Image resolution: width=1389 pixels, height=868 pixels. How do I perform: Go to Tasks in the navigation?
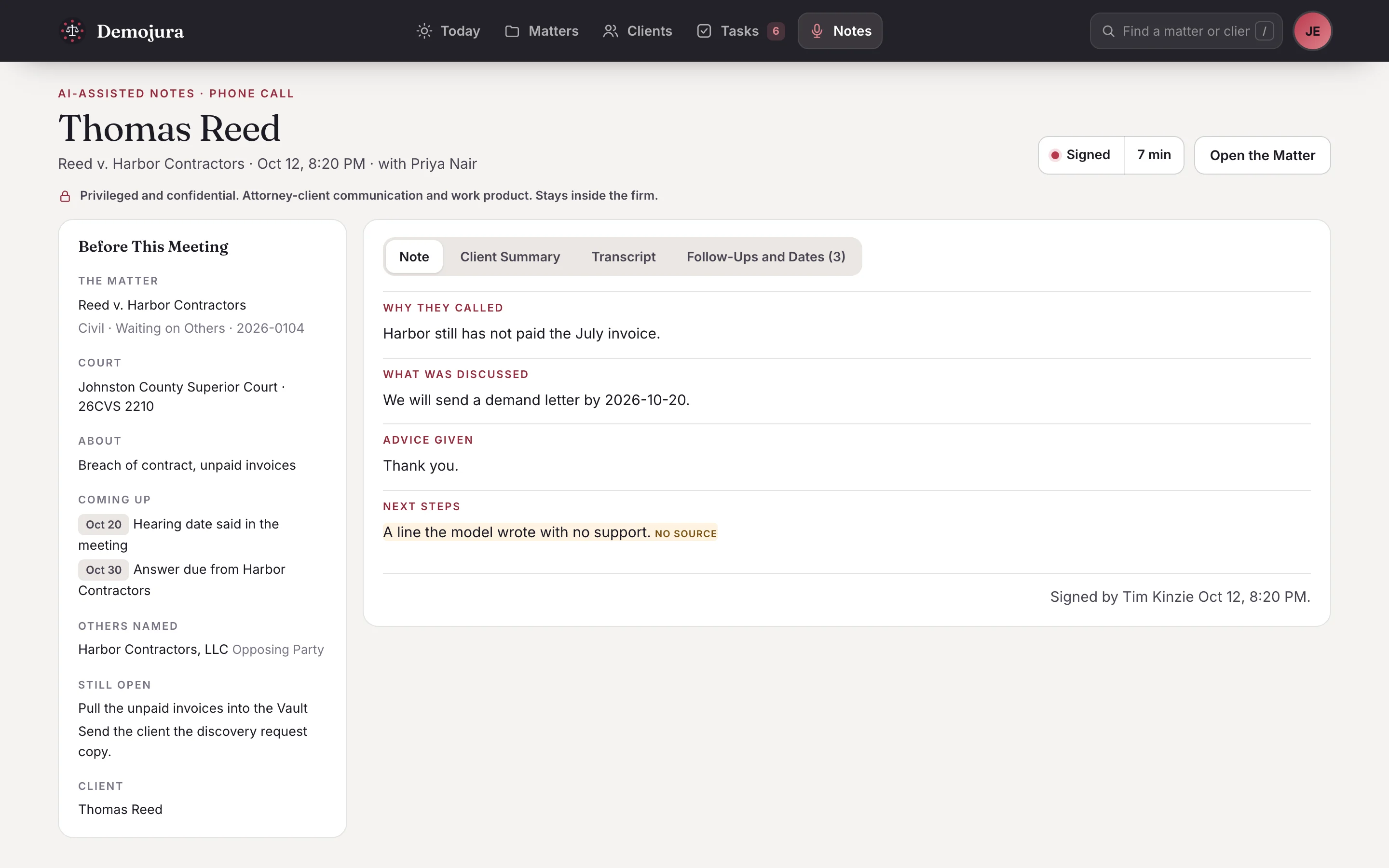pyautogui.click(x=740, y=31)
